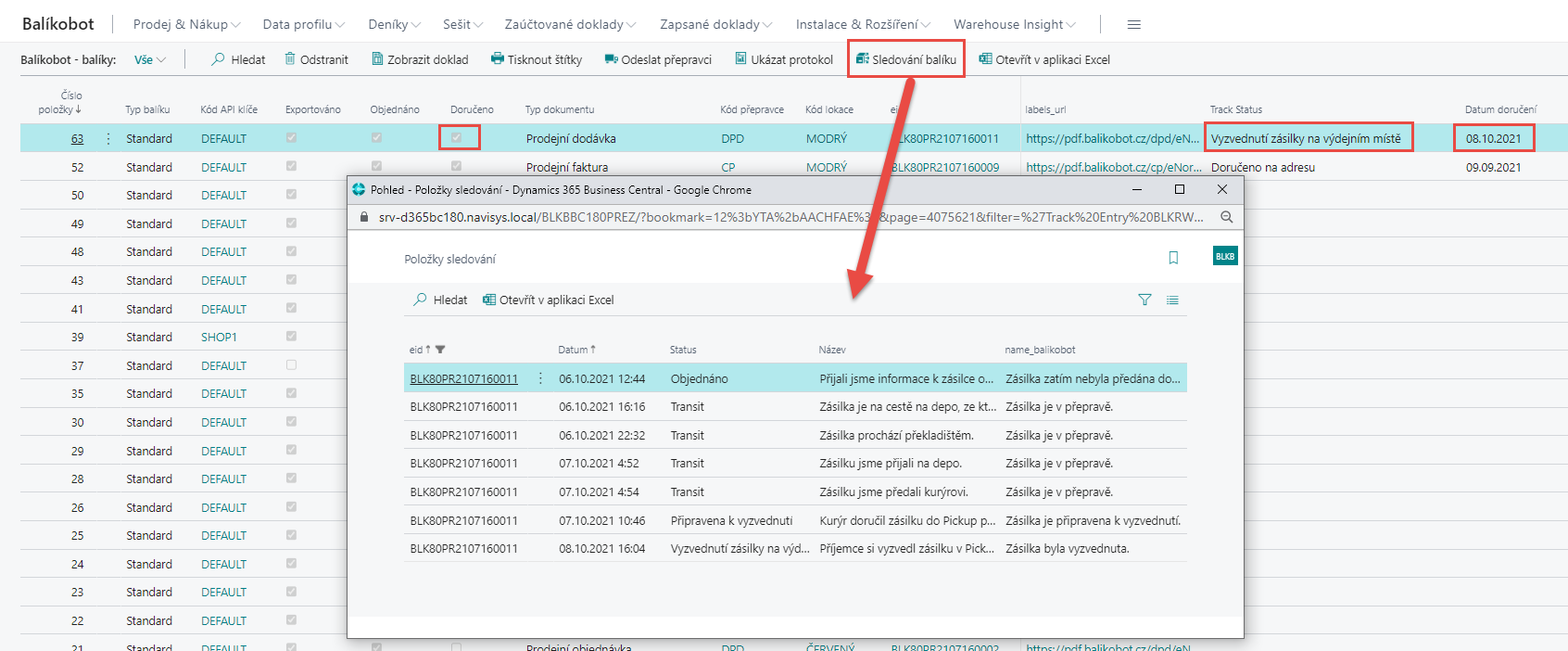Image resolution: width=1568 pixels, height=651 pixels.
Task: Click the Odeslat přepravci truck icon
Action: [611, 59]
